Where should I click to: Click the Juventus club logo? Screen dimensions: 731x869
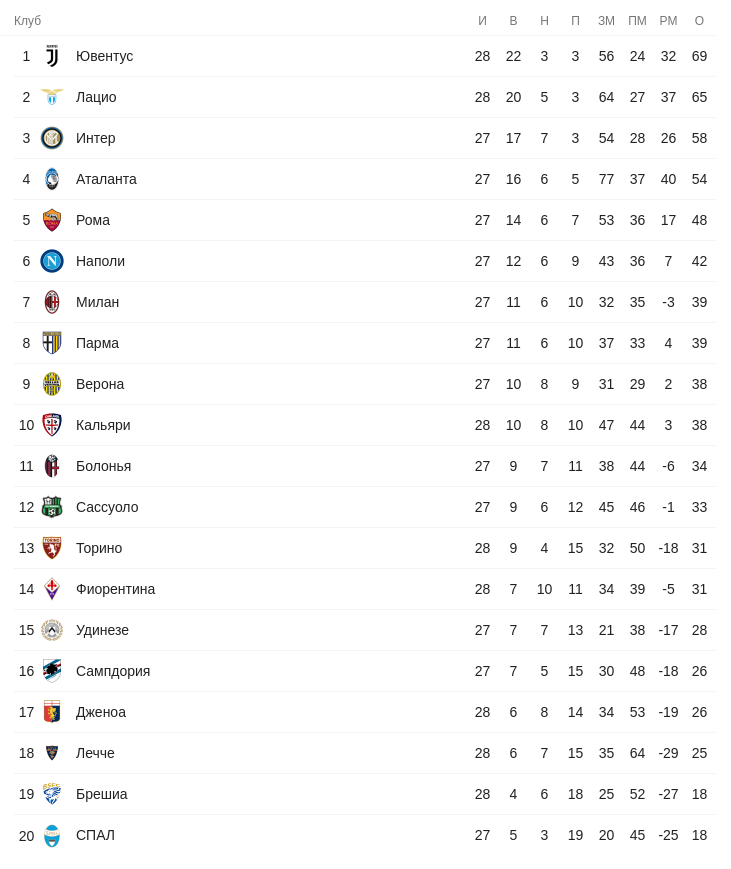pos(52,56)
